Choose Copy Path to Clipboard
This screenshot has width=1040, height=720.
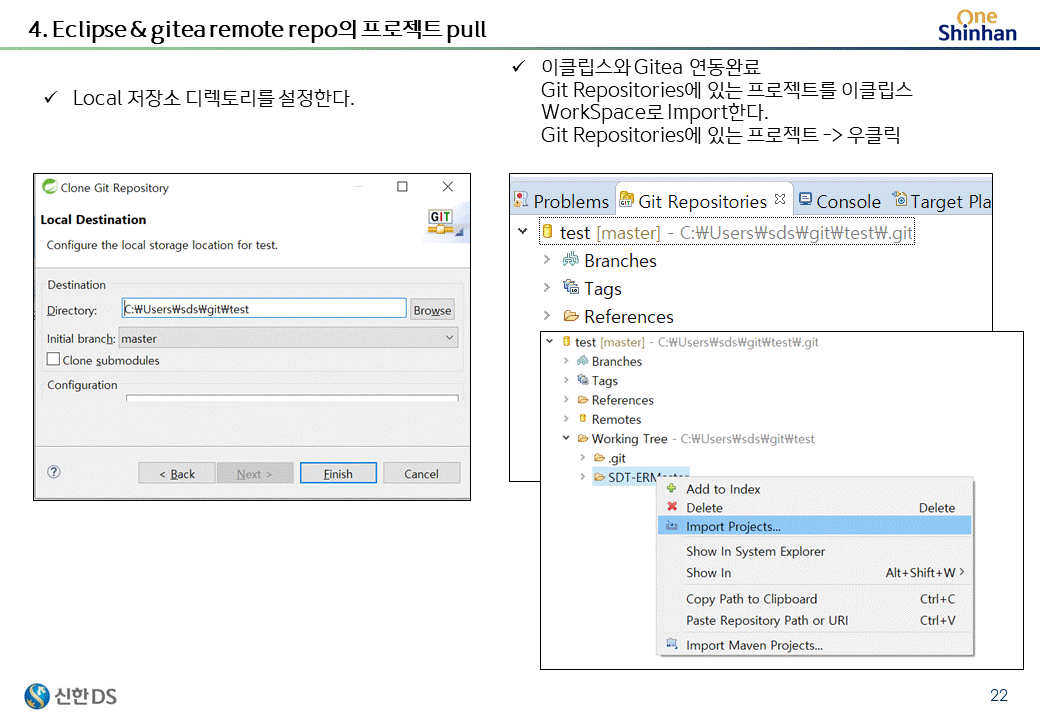coord(814,599)
